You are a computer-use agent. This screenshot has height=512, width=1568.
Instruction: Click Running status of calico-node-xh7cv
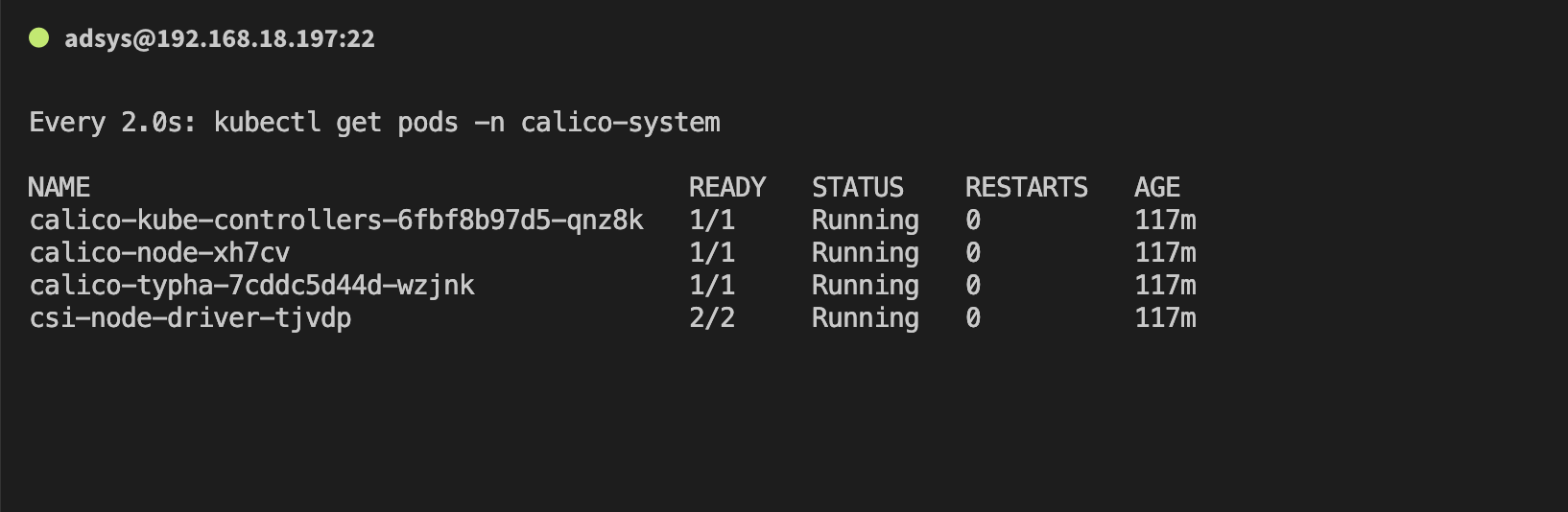point(866,253)
